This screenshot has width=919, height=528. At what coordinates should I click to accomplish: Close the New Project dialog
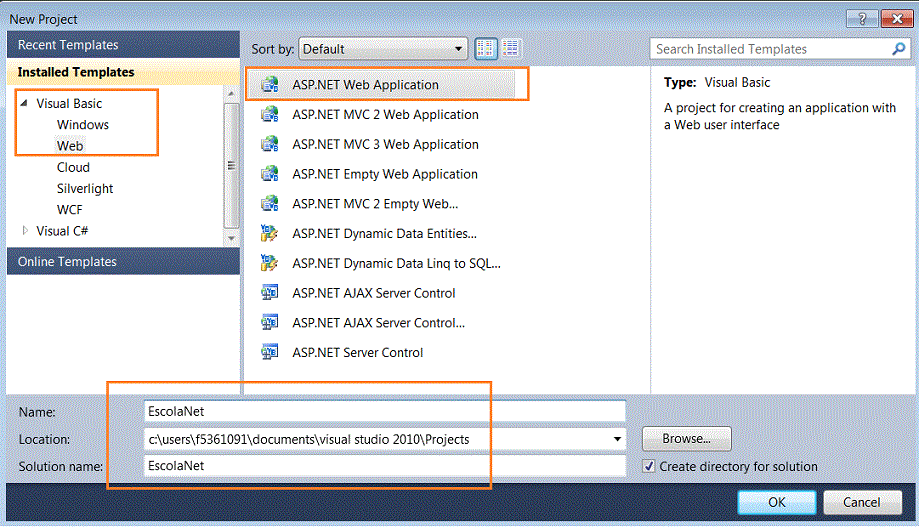coord(896,19)
